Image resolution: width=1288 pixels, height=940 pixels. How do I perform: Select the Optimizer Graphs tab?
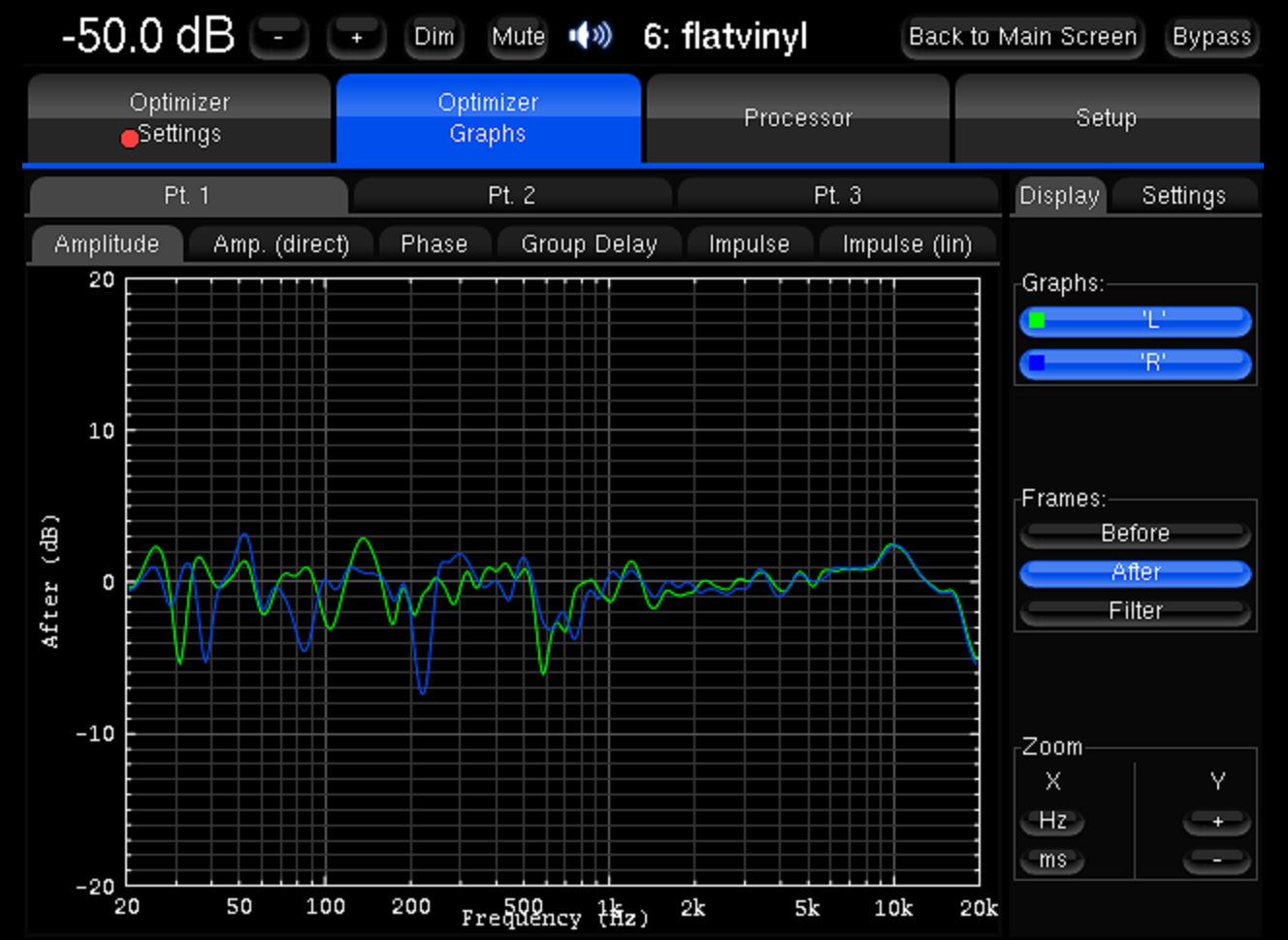point(488,117)
